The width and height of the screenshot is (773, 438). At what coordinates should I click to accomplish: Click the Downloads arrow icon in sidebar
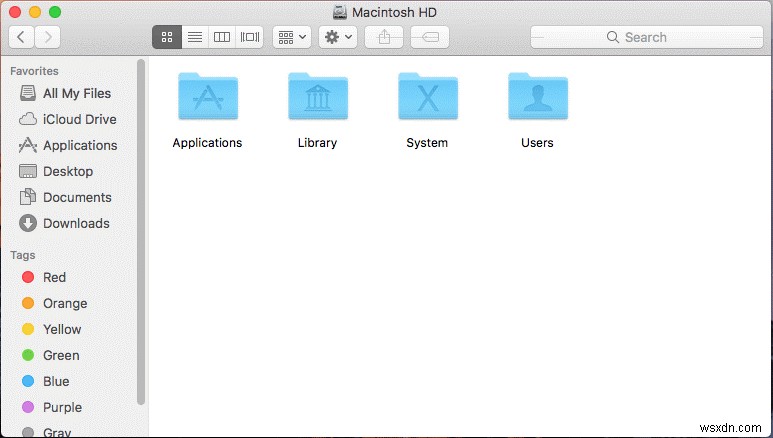click(28, 223)
